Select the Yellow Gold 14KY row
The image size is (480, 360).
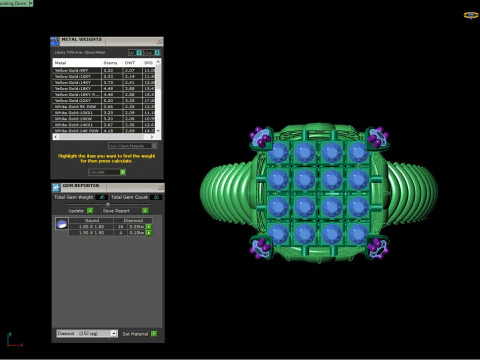[x=104, y=82]
